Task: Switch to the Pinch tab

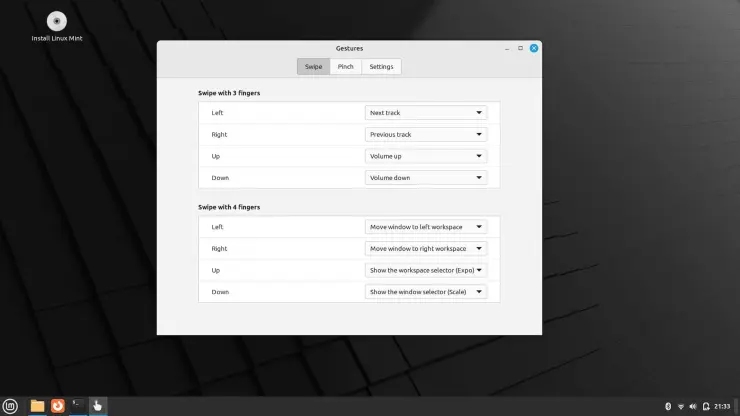Action: (345, 67)
